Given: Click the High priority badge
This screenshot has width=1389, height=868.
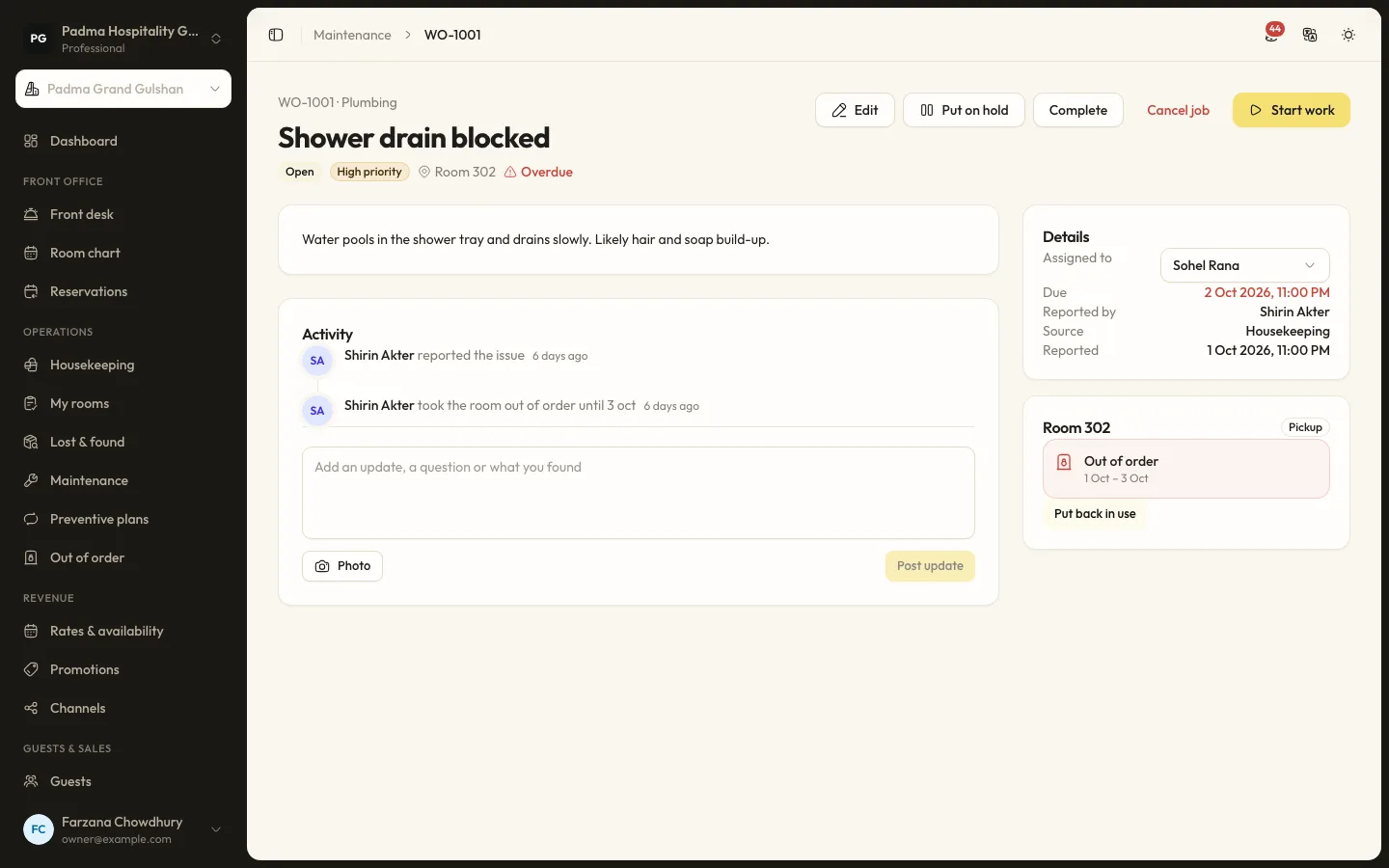Looking at the screenshot, I should [369, 172].
